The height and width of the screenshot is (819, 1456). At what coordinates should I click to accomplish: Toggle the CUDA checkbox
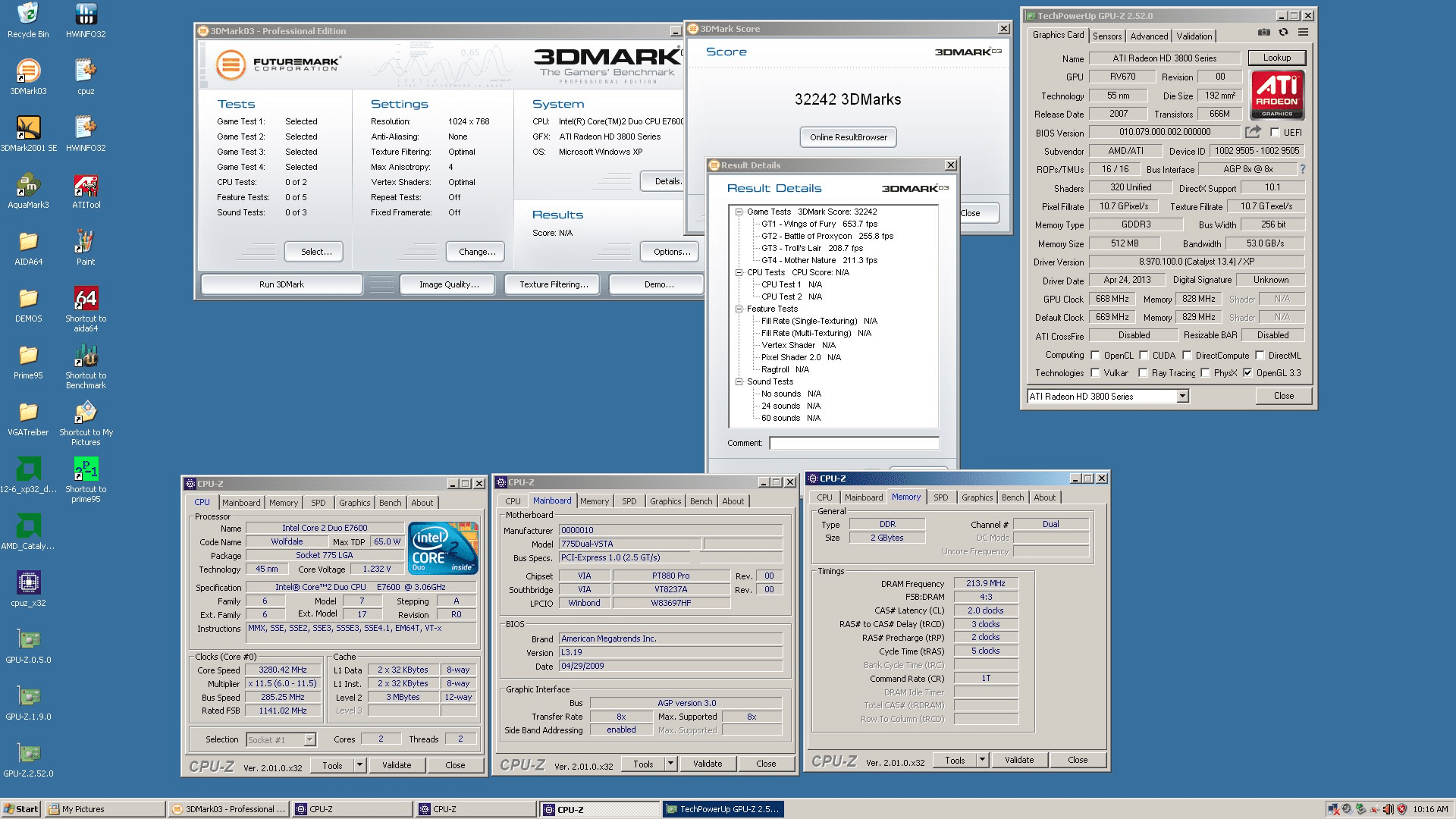[x=1144, y=355]
